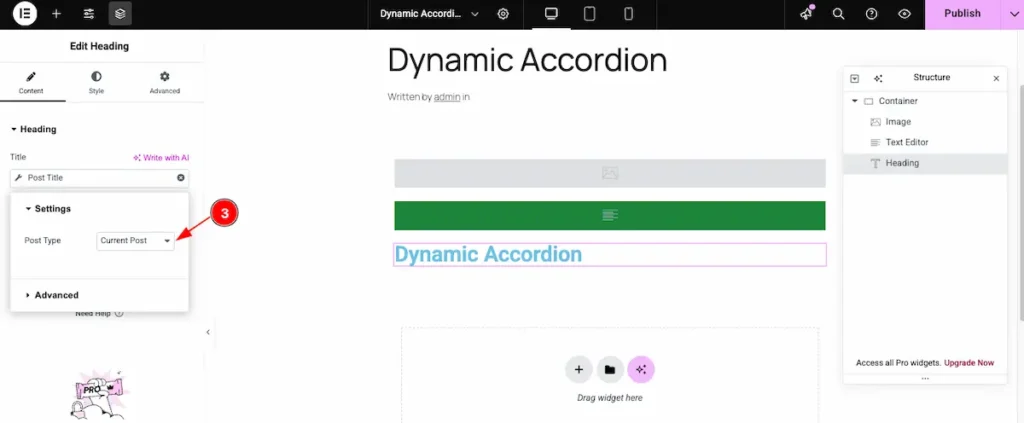Expand the Advanced section in popup
This screenshot has height=423, width=1024.
(x=56, y=295)
